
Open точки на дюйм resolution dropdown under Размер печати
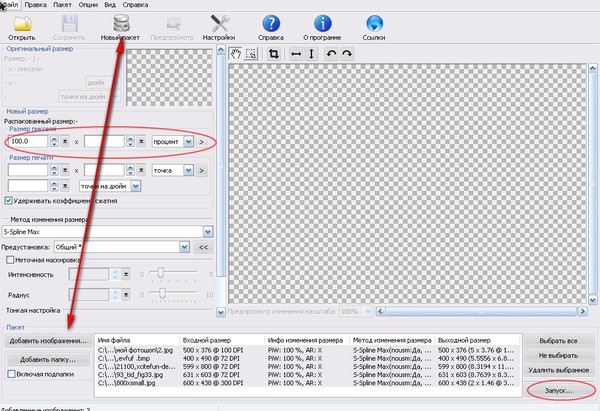pos(135,186)
